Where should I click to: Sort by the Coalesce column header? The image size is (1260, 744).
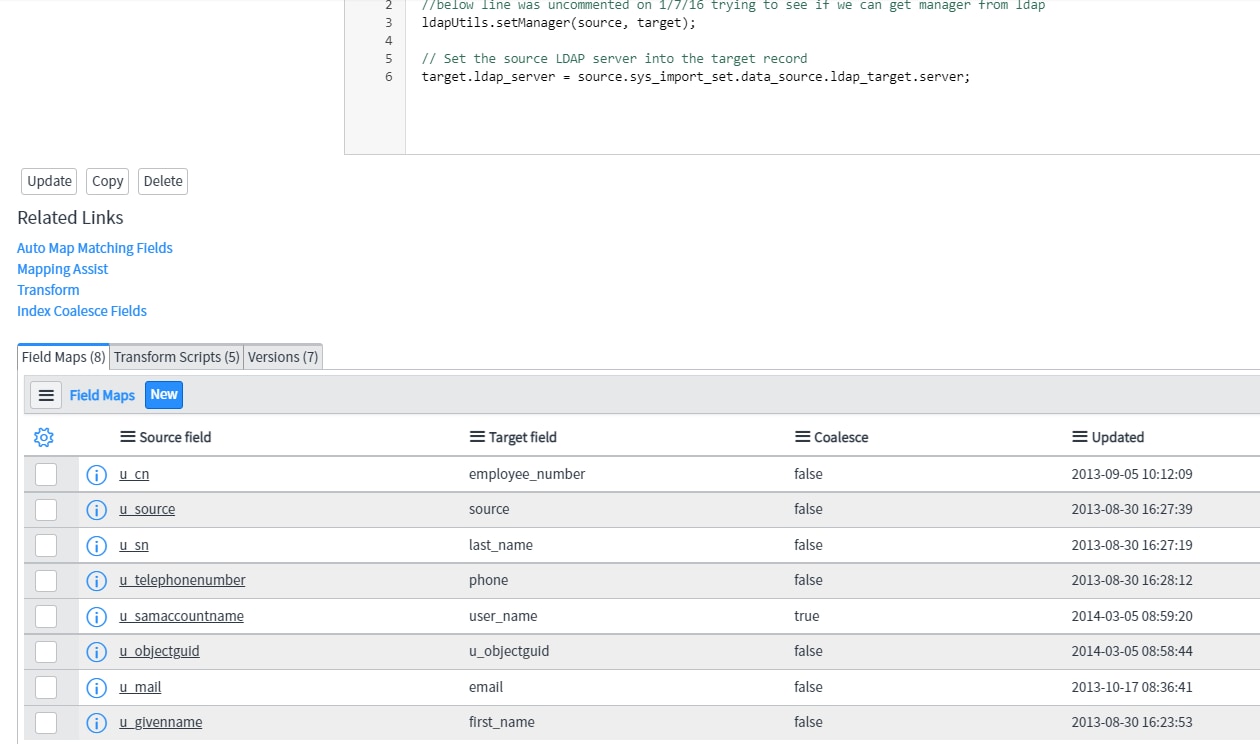tap(841, 437)
